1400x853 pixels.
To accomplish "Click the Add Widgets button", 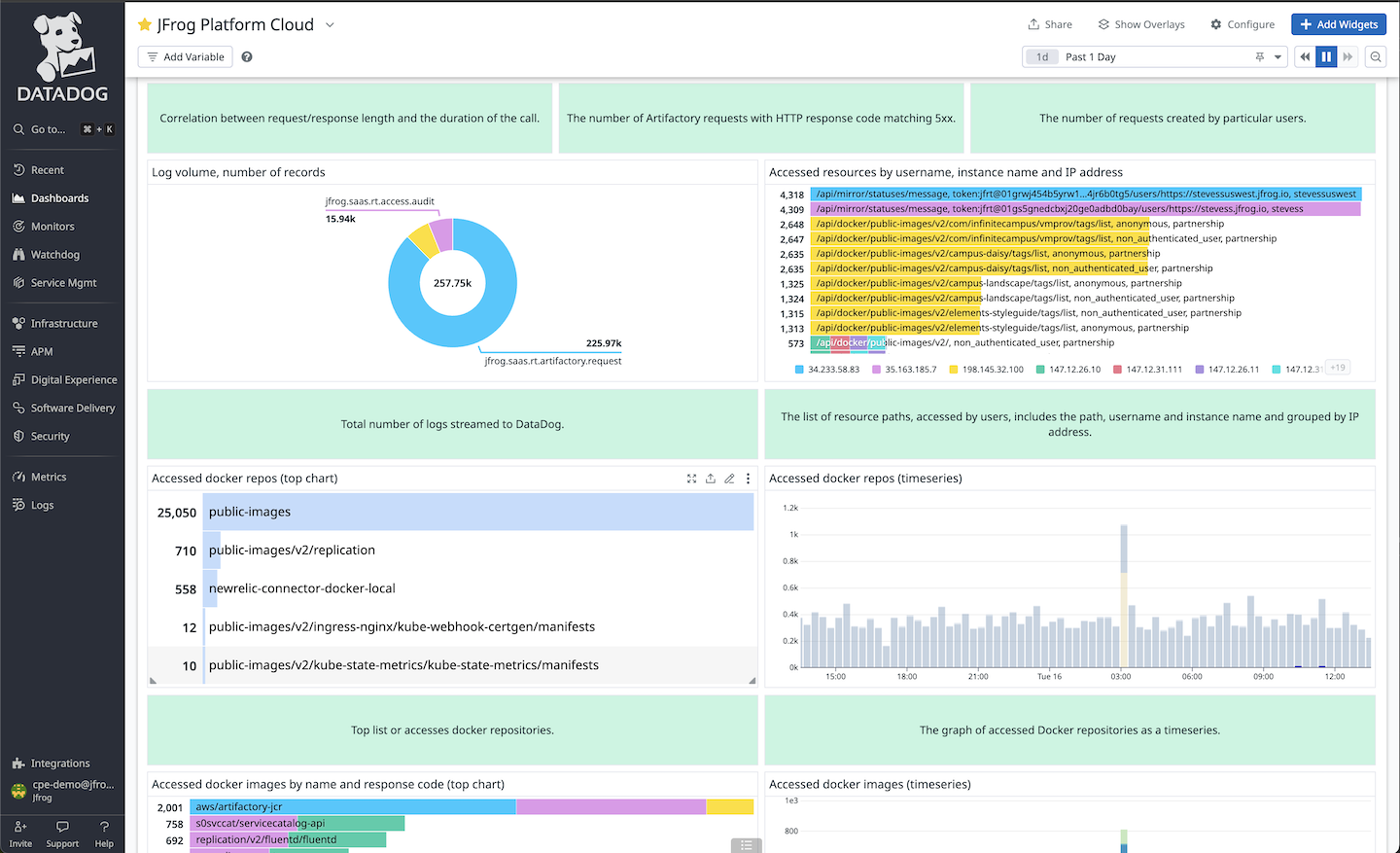I will [1339, 23].
